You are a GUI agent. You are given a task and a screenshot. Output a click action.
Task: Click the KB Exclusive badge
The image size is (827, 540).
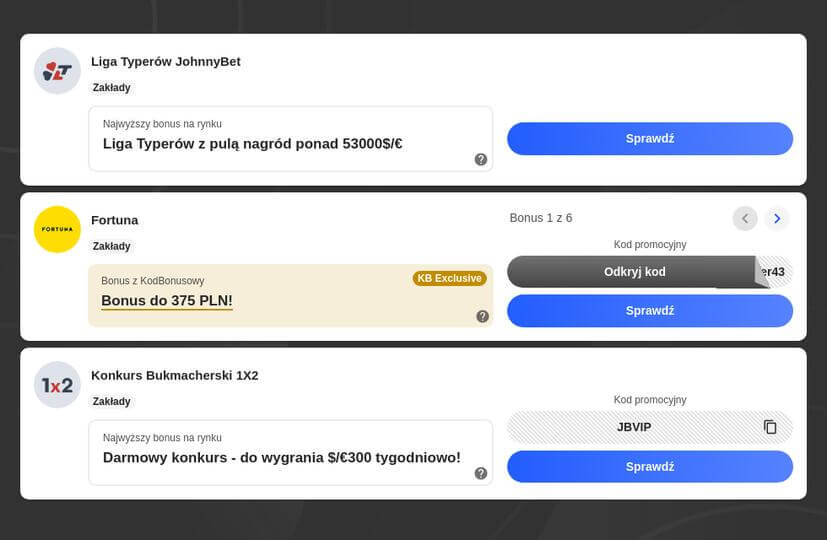click(x=450, y=278)
